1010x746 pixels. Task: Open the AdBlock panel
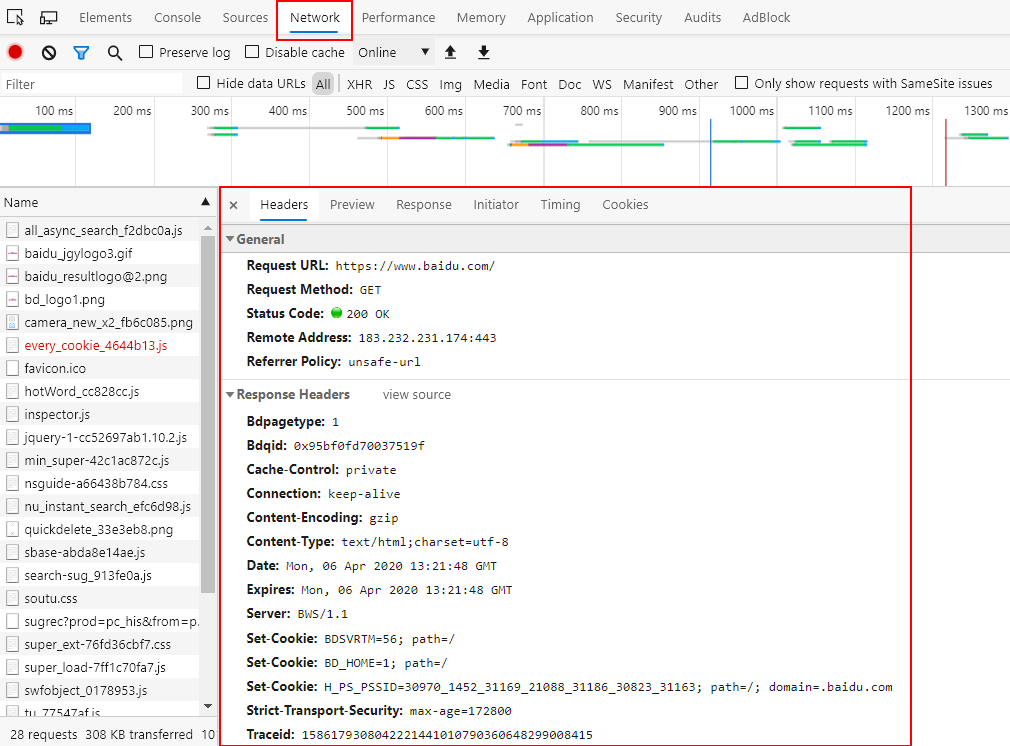tap(766, 17)
